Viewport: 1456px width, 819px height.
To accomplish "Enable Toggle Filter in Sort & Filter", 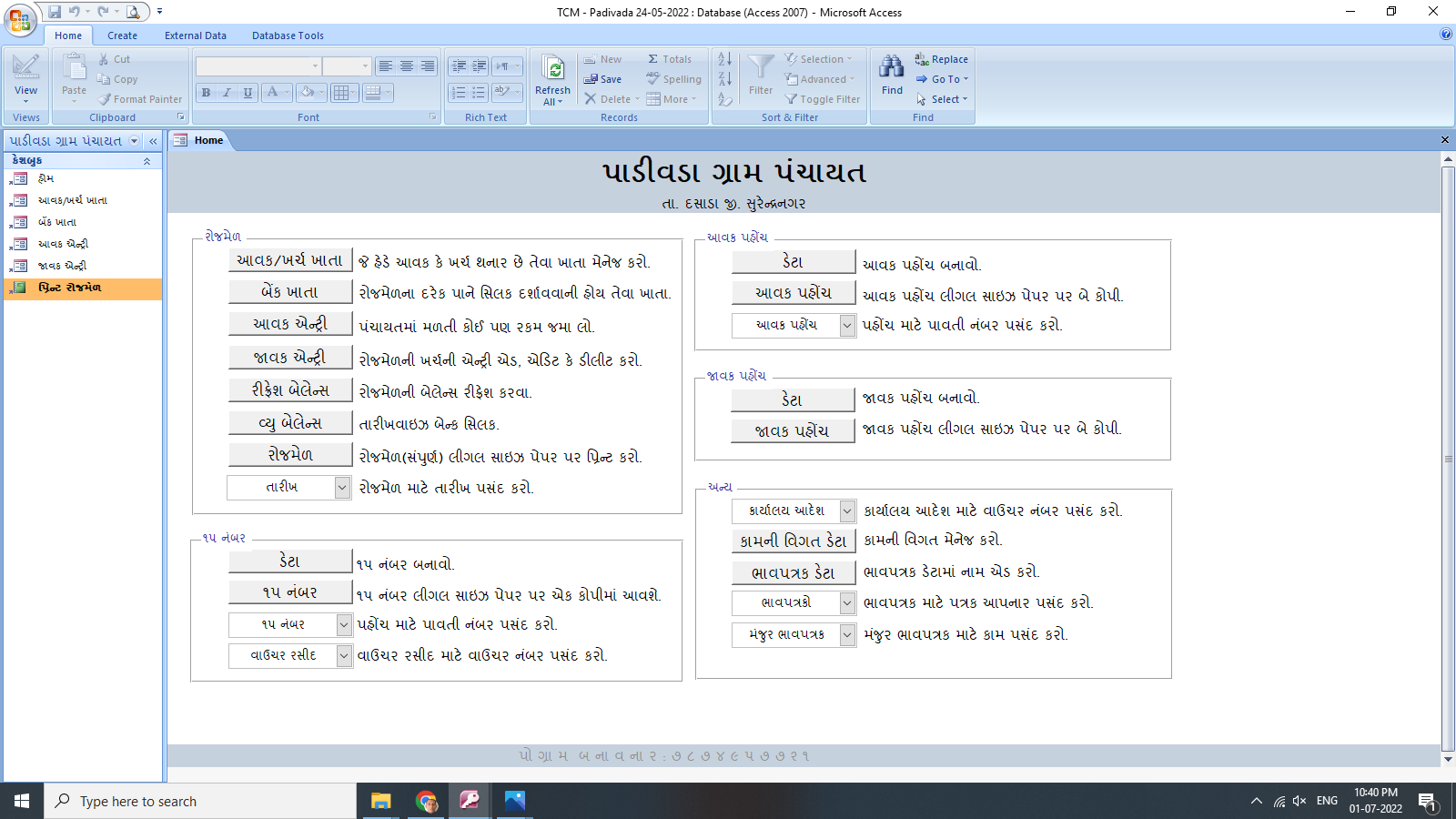I will point(822,99).
